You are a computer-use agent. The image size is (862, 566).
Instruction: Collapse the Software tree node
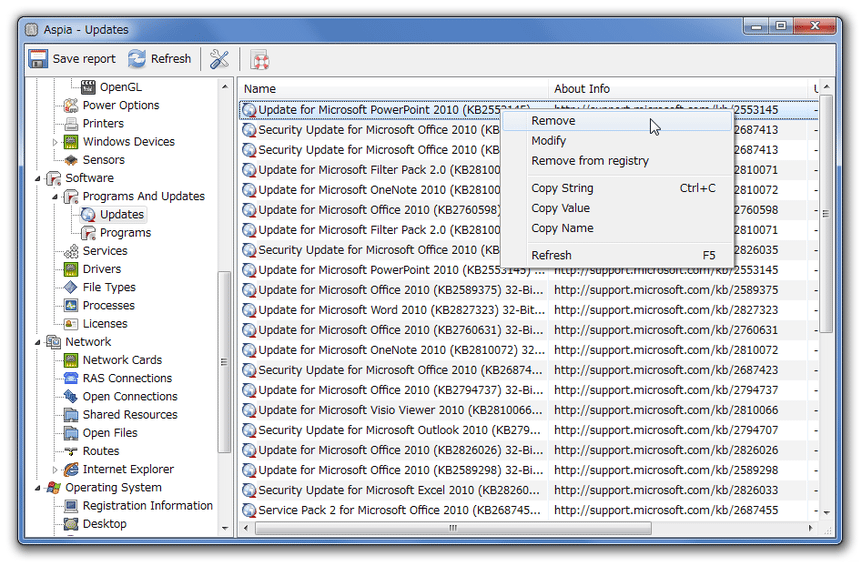37,179
